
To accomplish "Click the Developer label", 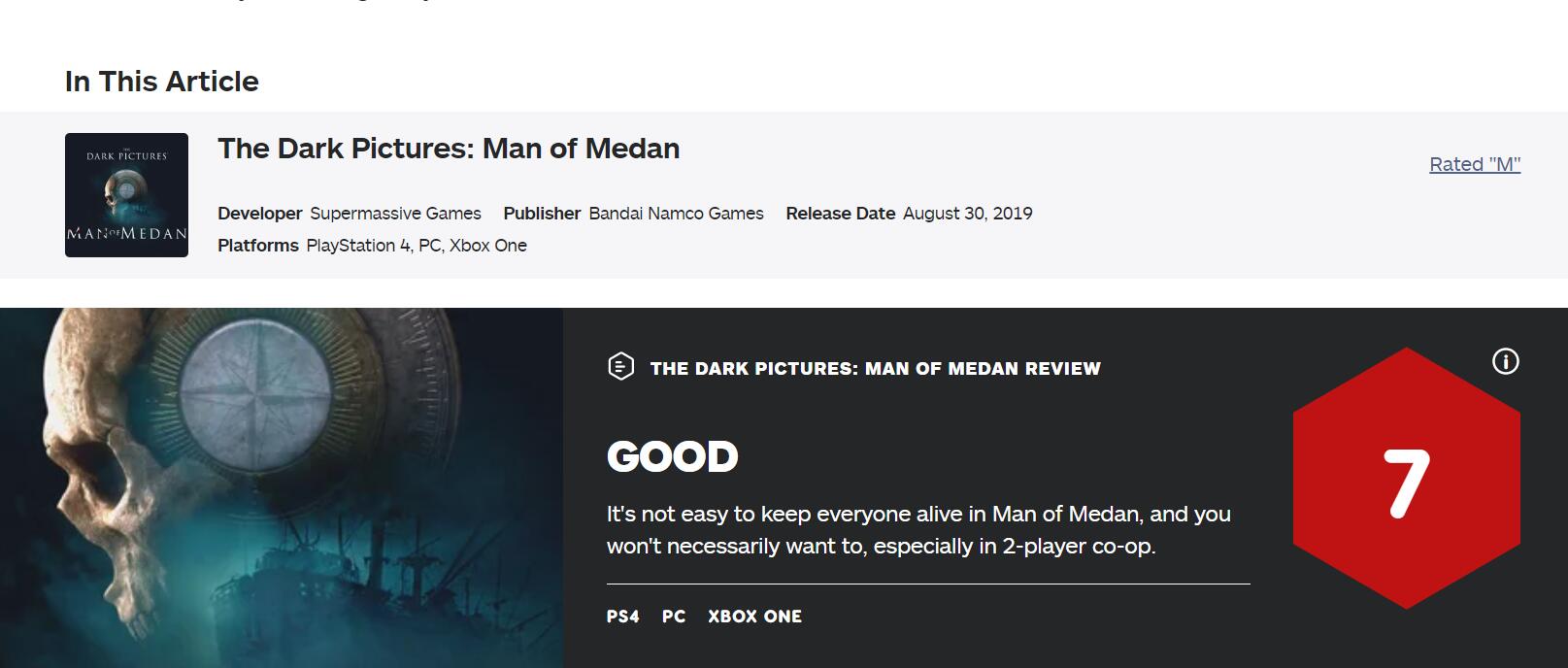I will (x=260, y=214).
